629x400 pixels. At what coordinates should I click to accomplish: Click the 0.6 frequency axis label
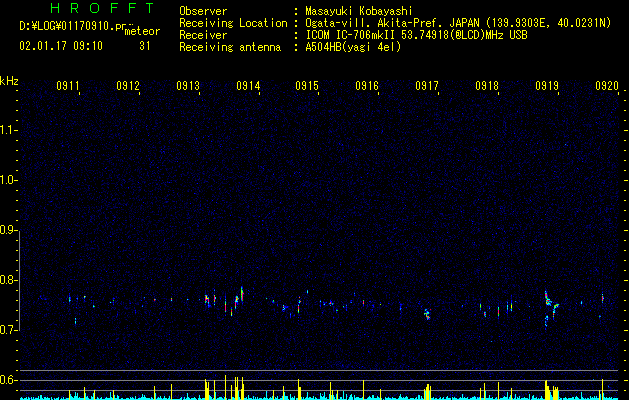[x=8, y=380]
